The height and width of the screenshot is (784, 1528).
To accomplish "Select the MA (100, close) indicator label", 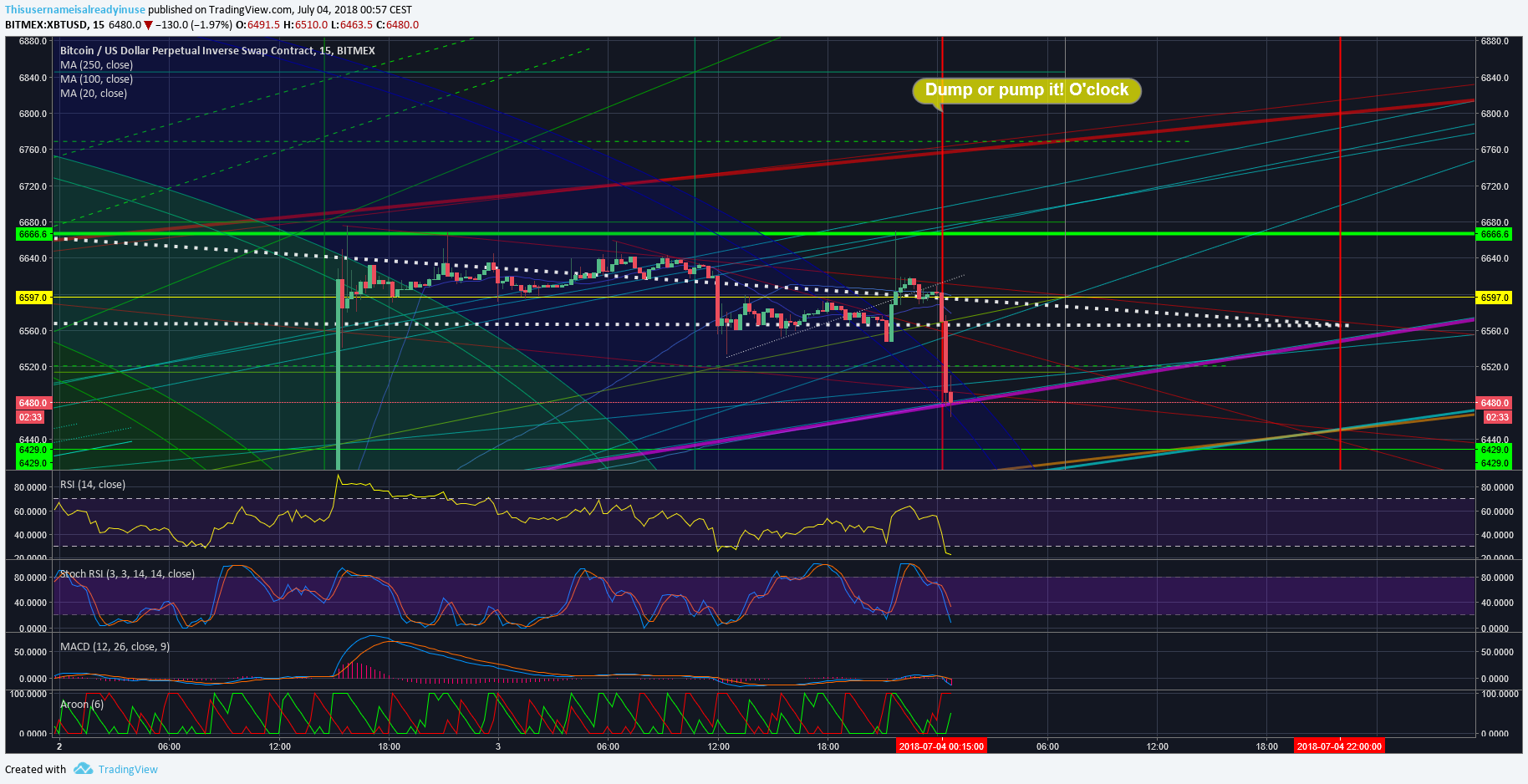I will click(x=96, y=79).
